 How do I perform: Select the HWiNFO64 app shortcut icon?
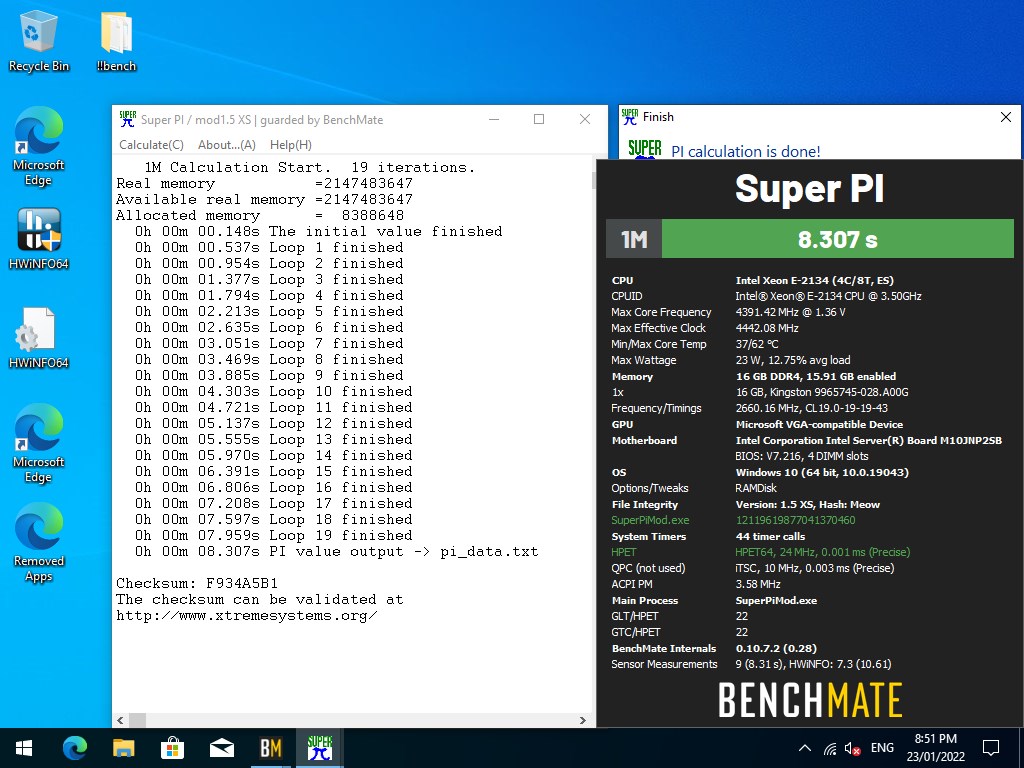(39, 239)
